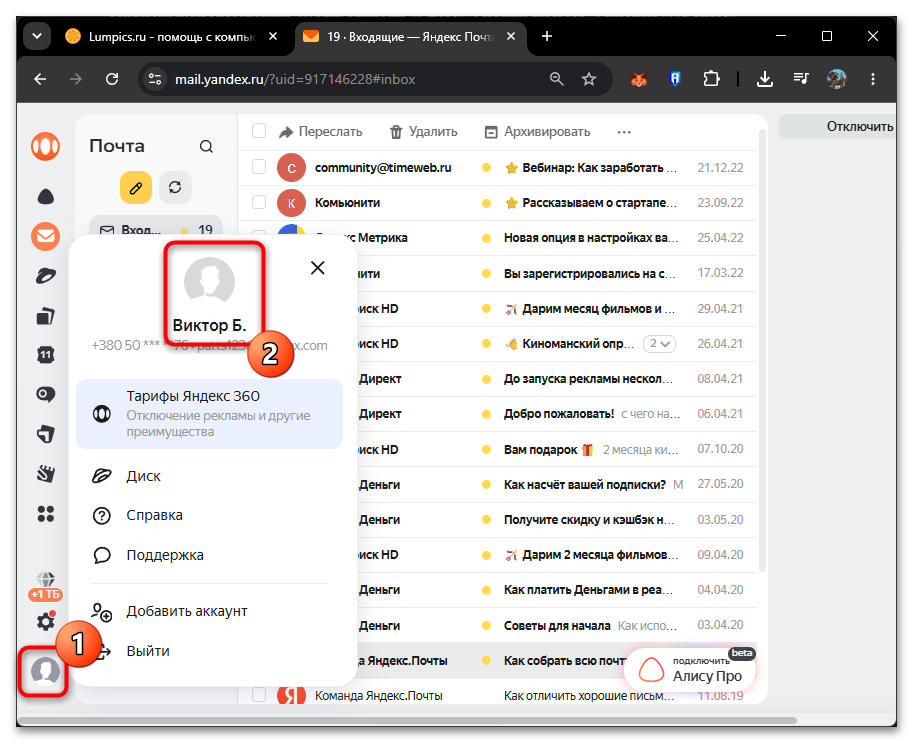The height and width of the screenshot is (743, 913).
Task: Open Yandex Disk from the sidebar icon
Action: pyautogui.click(x=45, y=276)
